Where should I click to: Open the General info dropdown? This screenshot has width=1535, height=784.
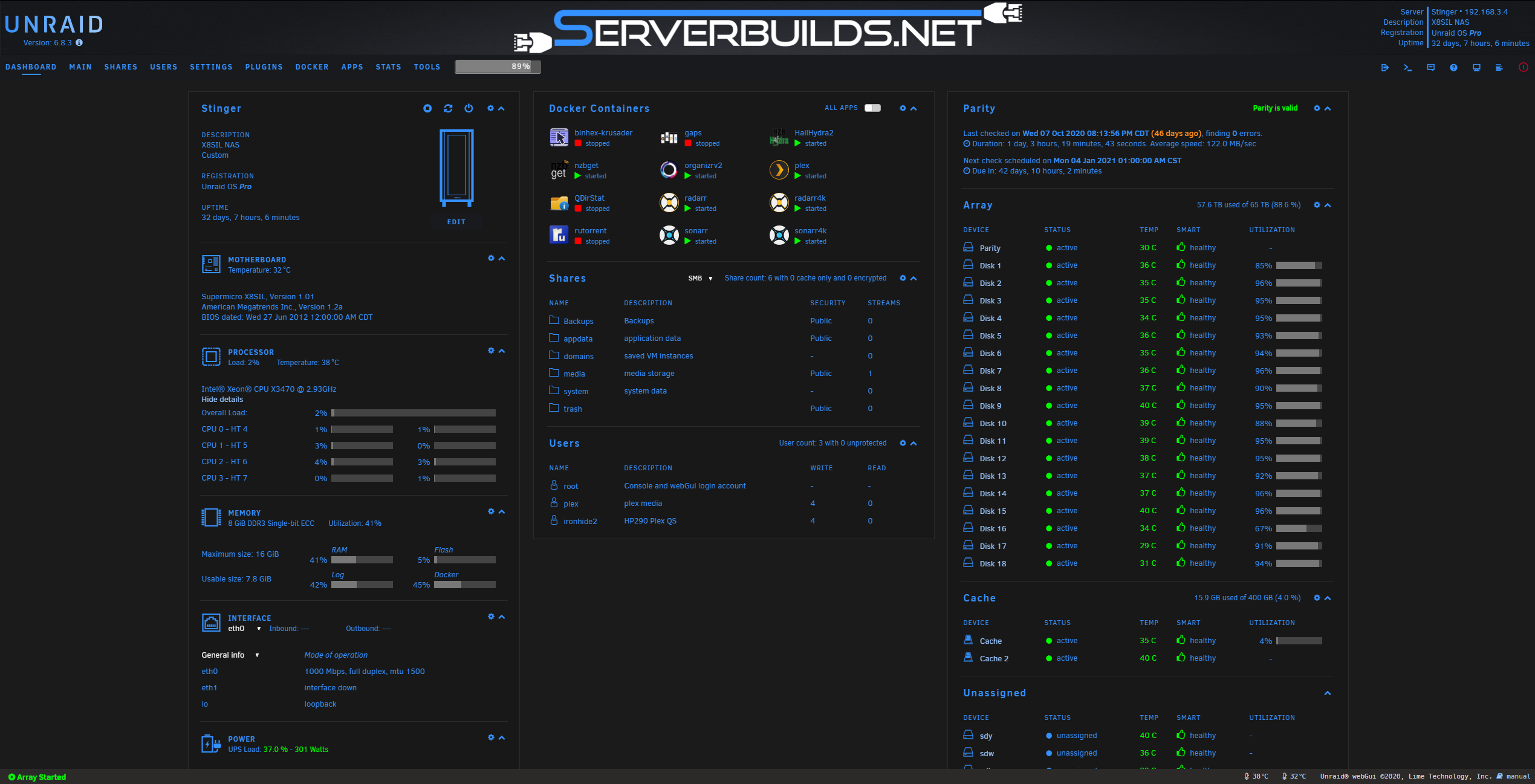point(230,655)
